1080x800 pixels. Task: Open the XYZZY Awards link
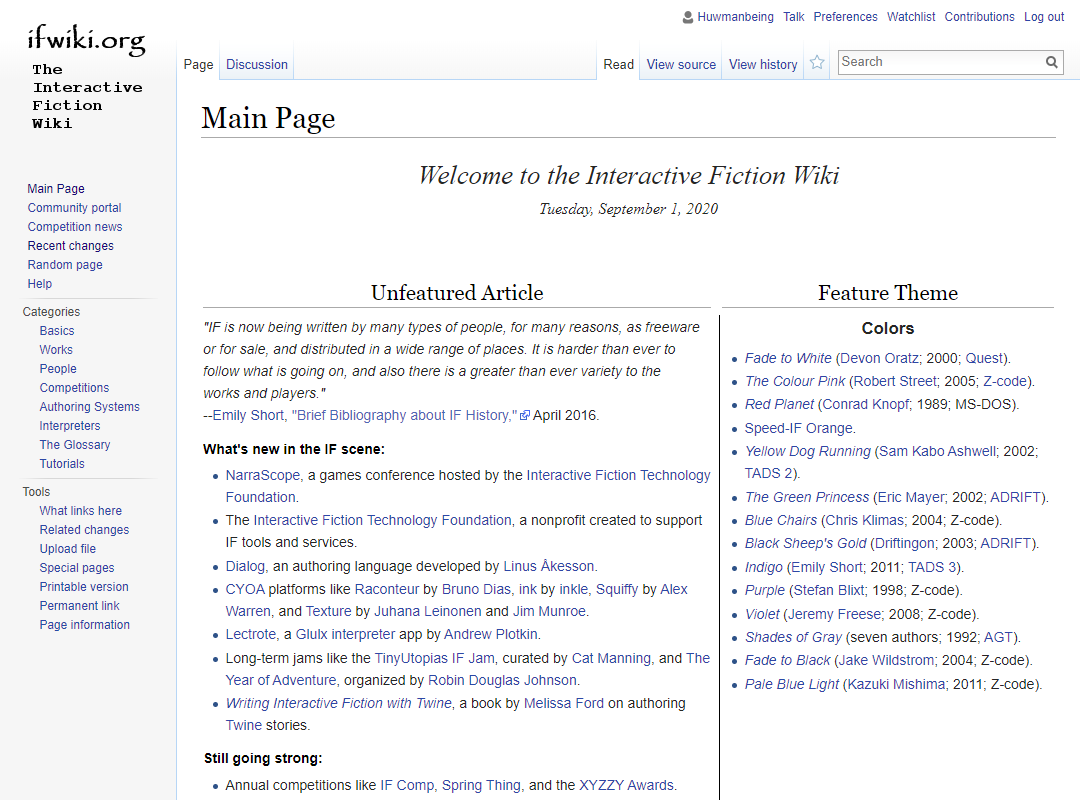coord(626,786)
